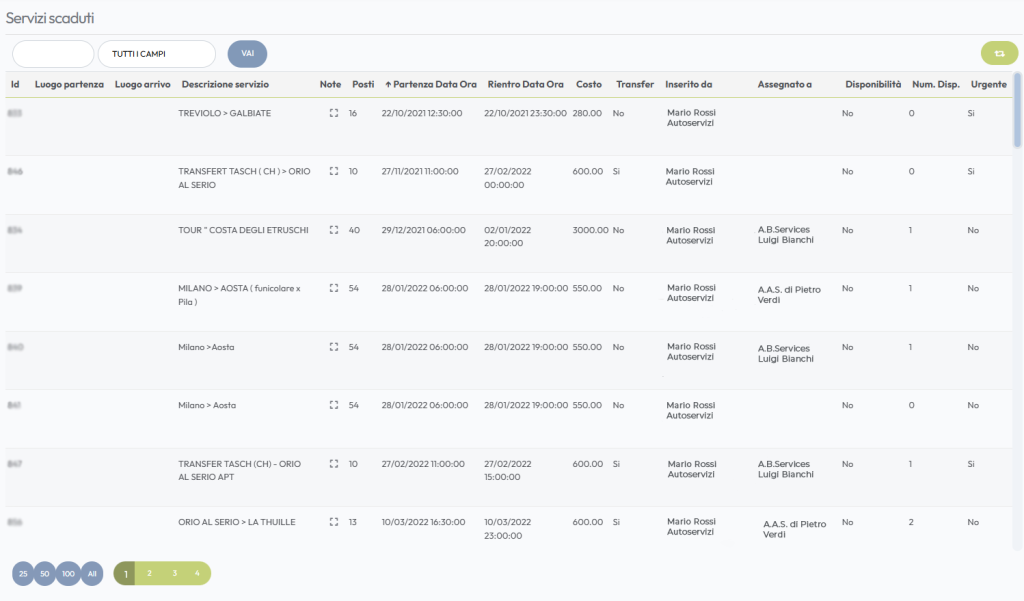The image size is (1024, 601).
Task: Type in the empty search input box
Action: click(52, 54)
